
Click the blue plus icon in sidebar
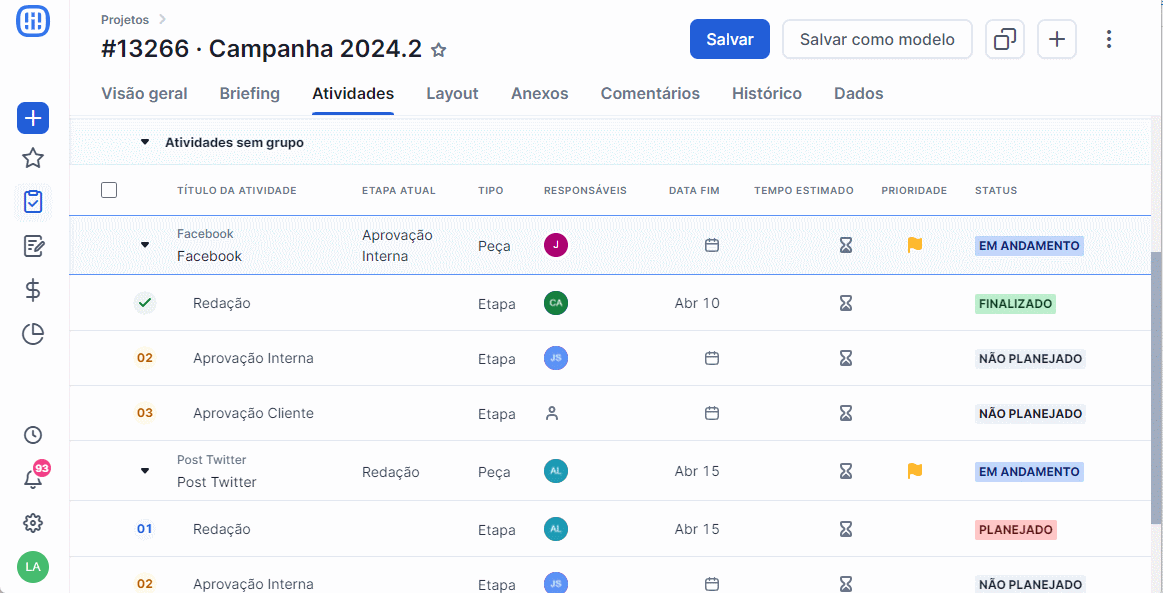coord(33,118)
